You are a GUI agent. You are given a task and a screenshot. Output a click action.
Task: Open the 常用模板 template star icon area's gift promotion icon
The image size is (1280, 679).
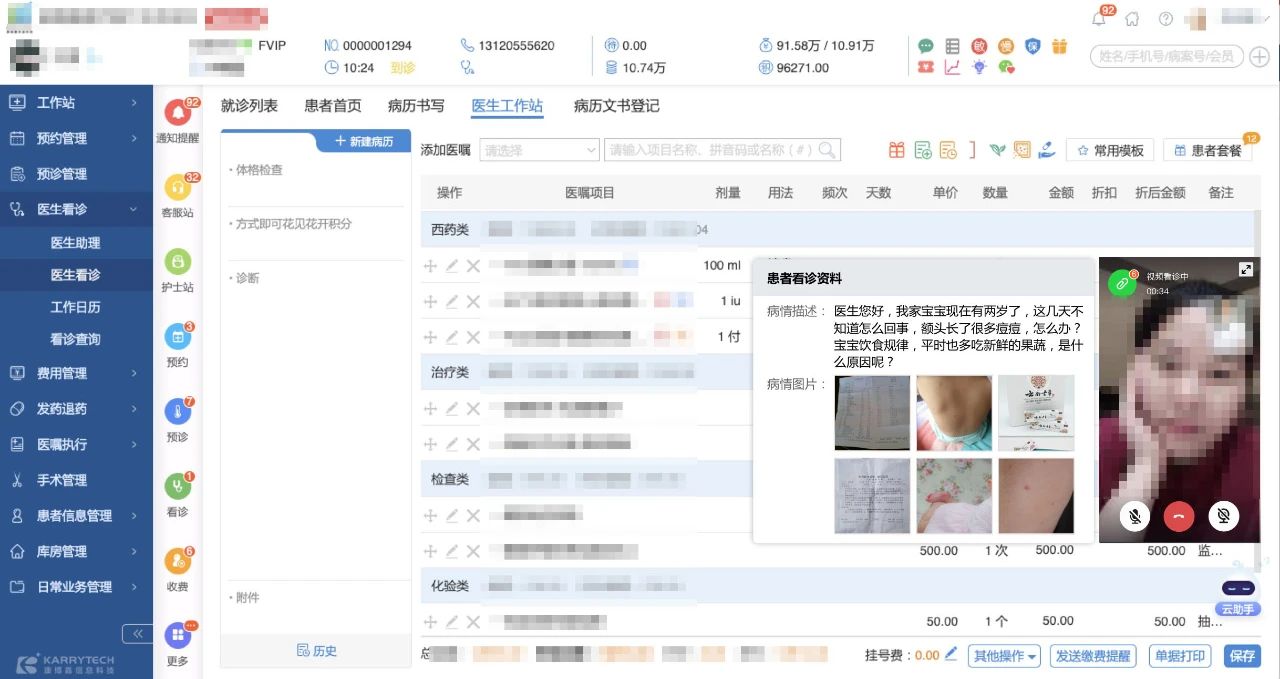point(896,149)
